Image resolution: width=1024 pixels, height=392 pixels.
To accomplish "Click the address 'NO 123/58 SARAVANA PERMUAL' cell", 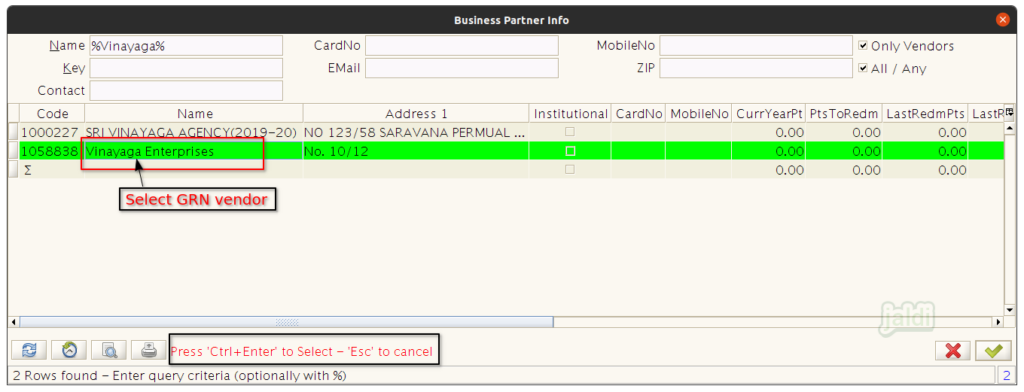I will [x=416, y=132].
